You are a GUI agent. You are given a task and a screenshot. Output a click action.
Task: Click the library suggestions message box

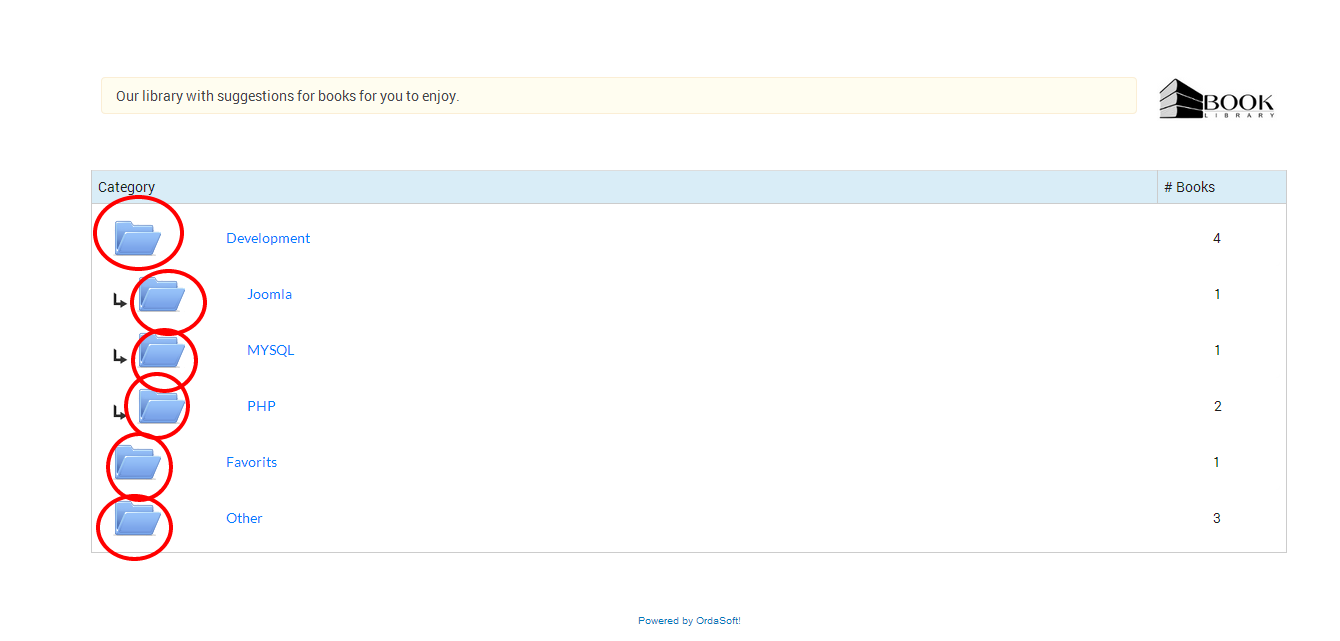618,96
